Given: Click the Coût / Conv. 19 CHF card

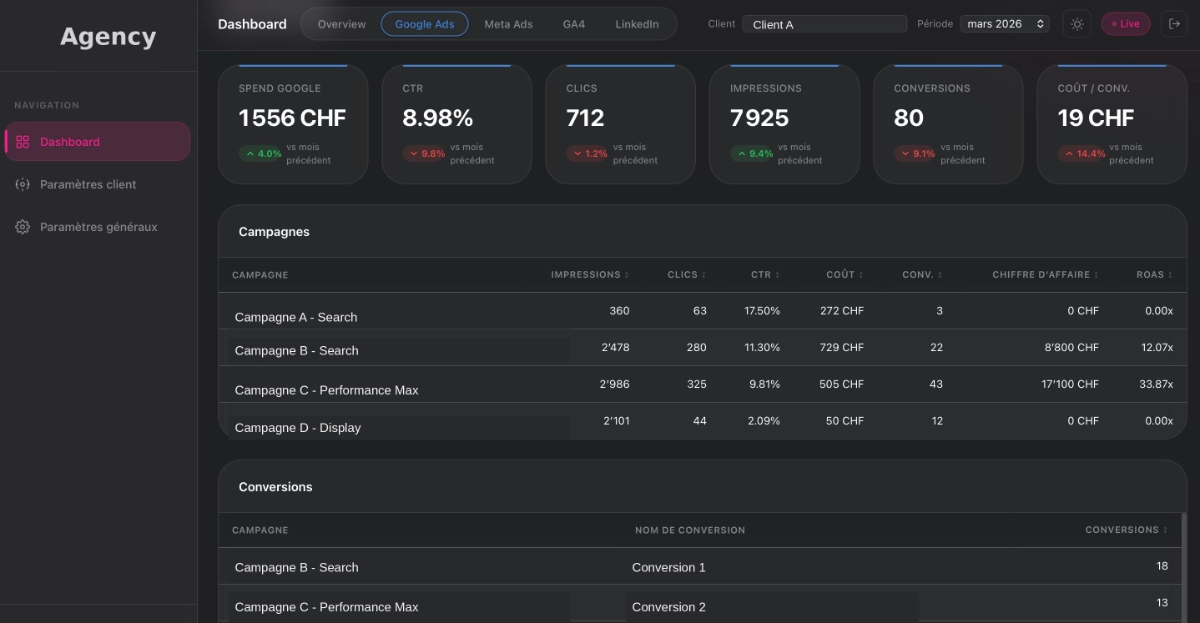Looking at the screenshot, I should tap(1112, 124).
